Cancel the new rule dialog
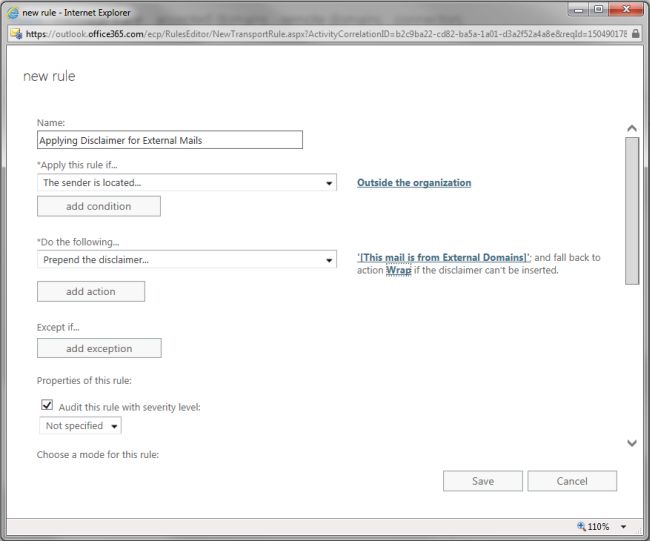 572,481
